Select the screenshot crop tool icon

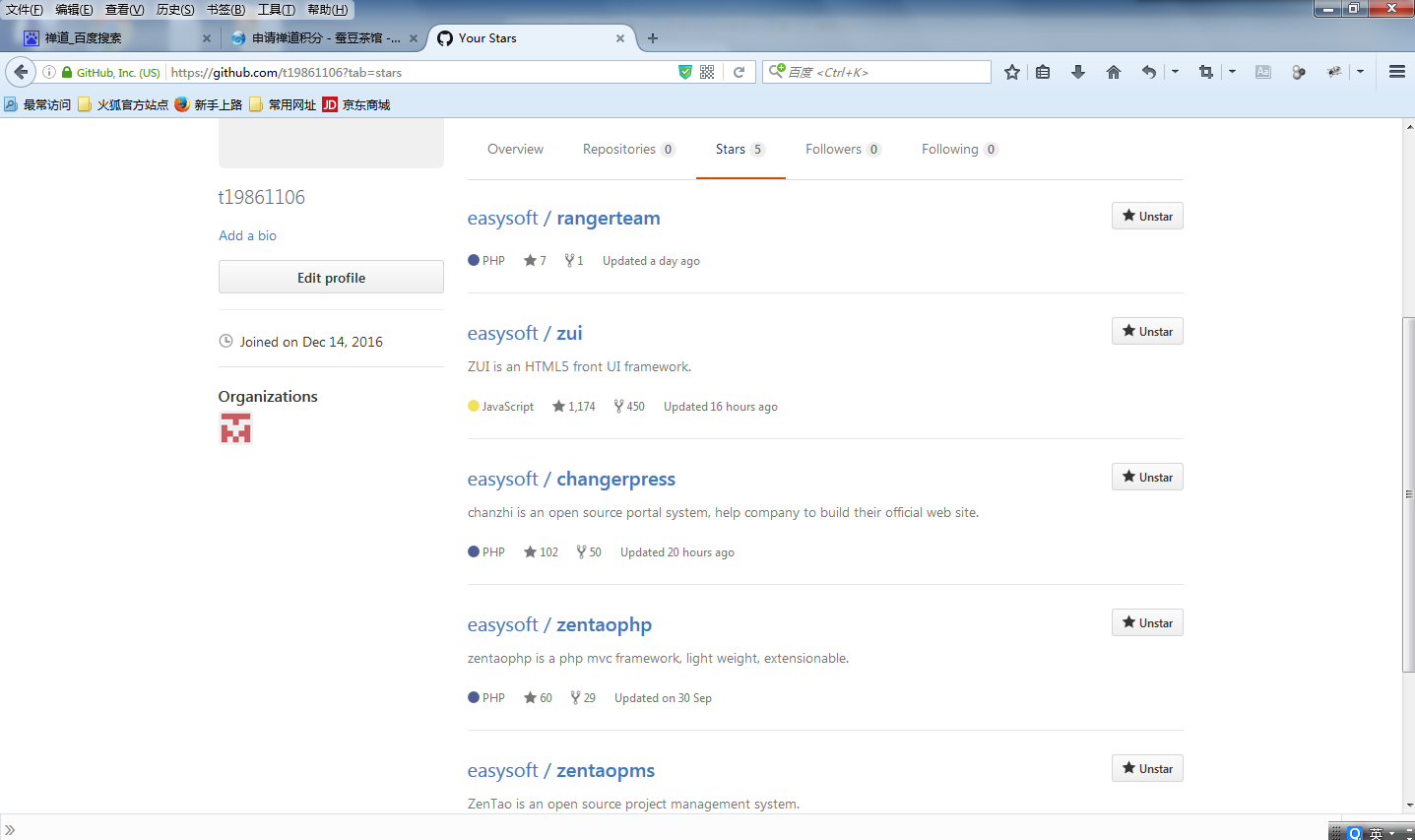pos(1205,72)
